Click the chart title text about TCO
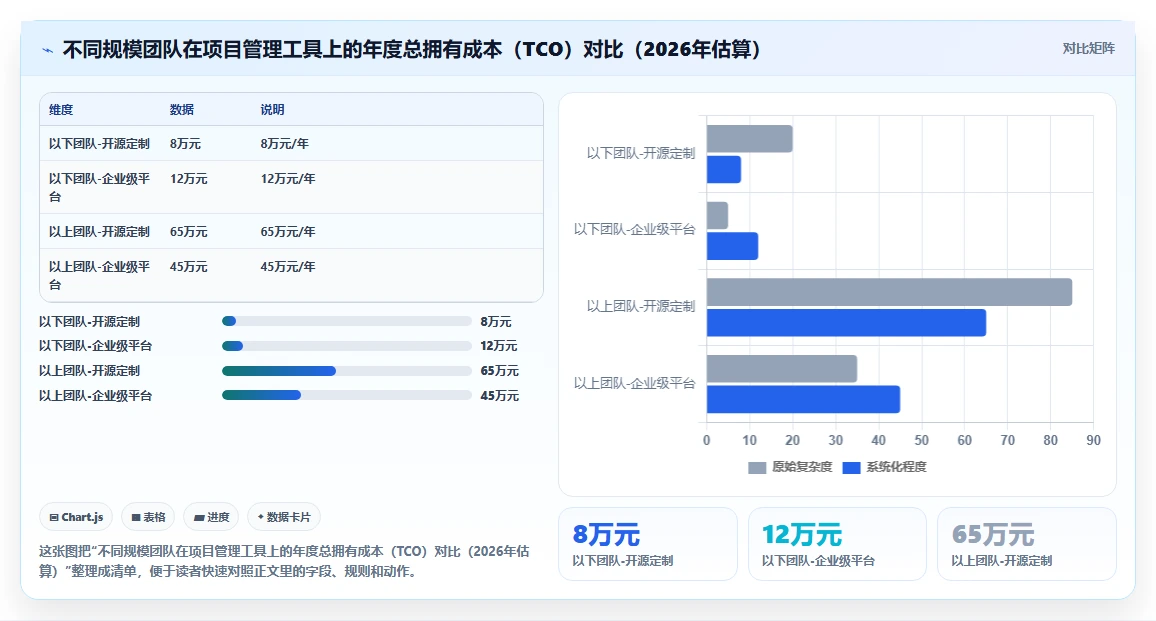Image resolution: width=1156 pixels, height=621 pixels. (x=411, y=49)
